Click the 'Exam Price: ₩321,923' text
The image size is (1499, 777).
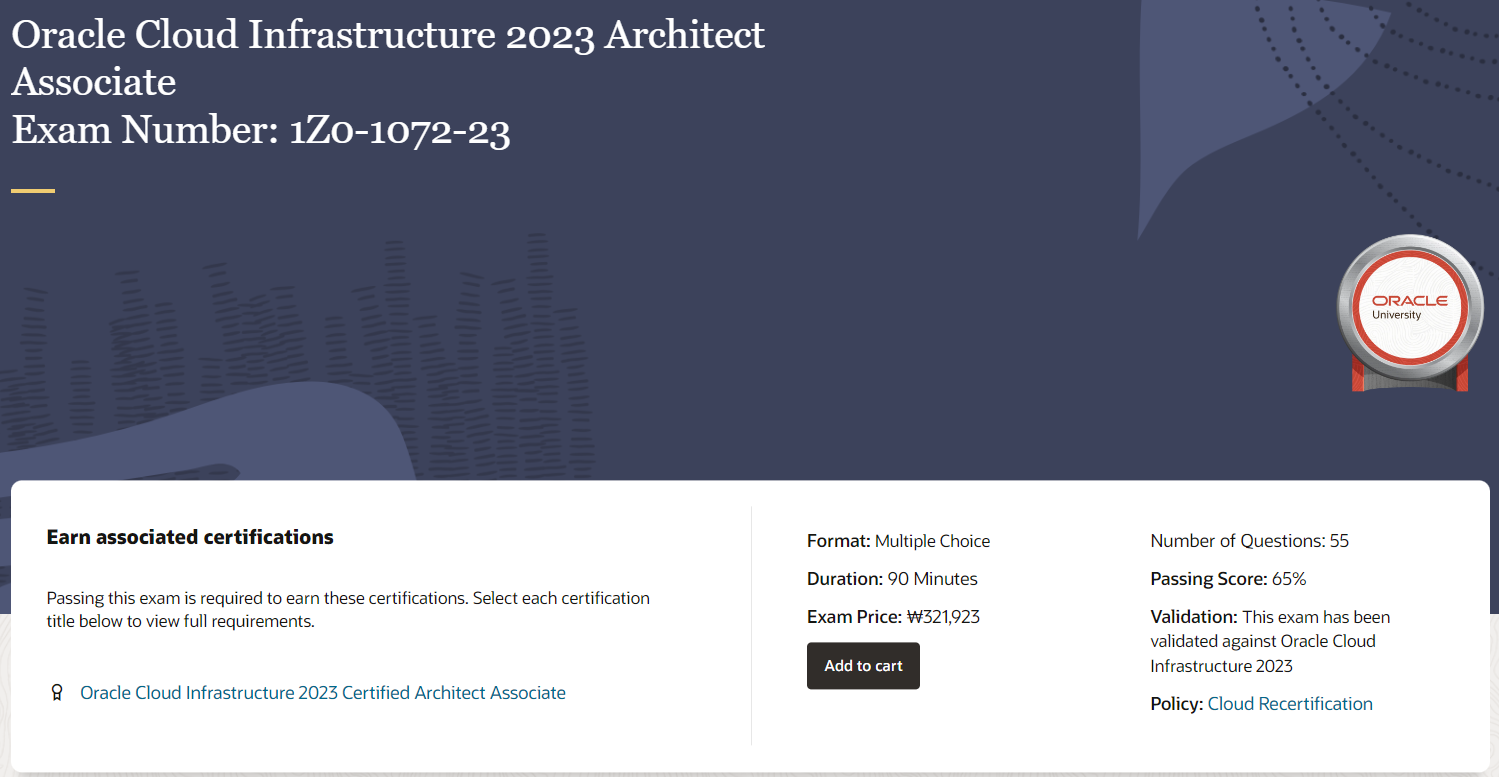[893, 617]
